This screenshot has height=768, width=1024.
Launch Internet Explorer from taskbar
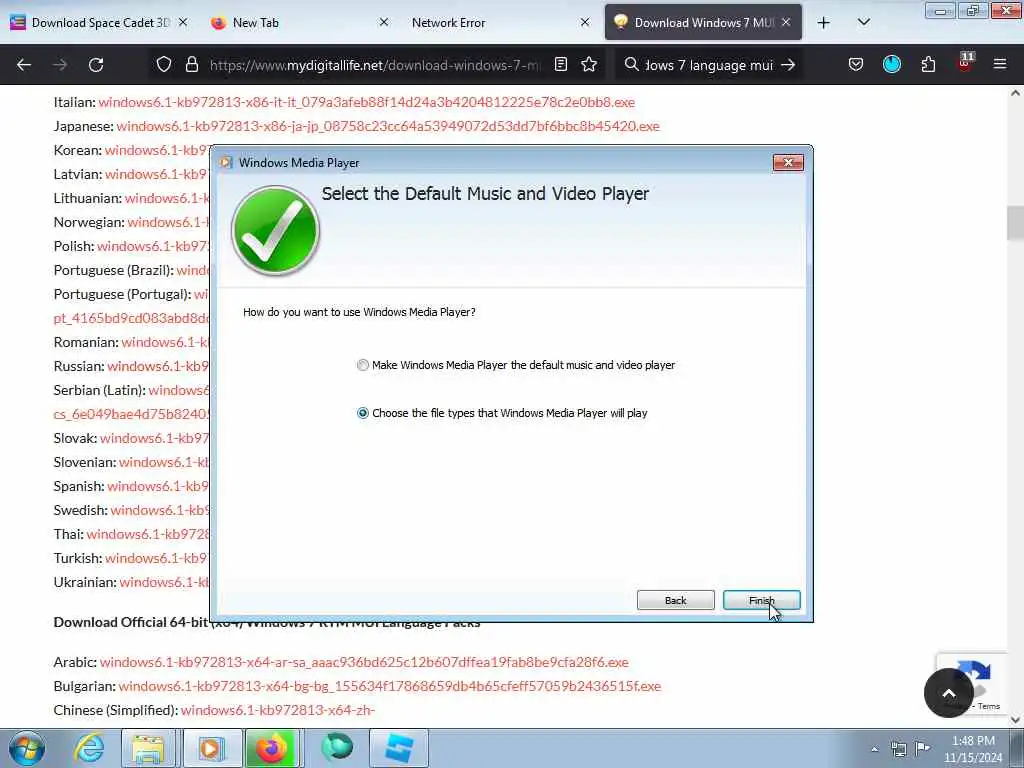click(x=89, y=748)
